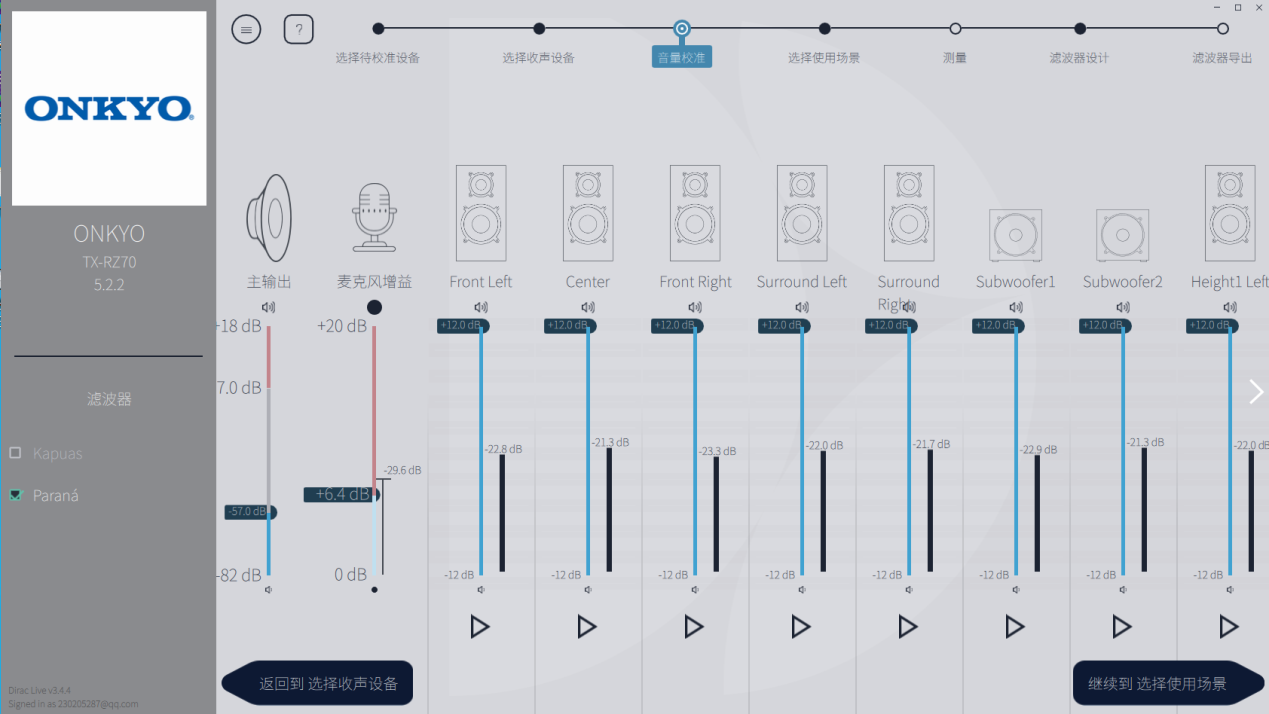Toggle the Paraná filter checkbox
Image resolution: width=1269 pixels, height=714 pixels.
click(15, 495)
